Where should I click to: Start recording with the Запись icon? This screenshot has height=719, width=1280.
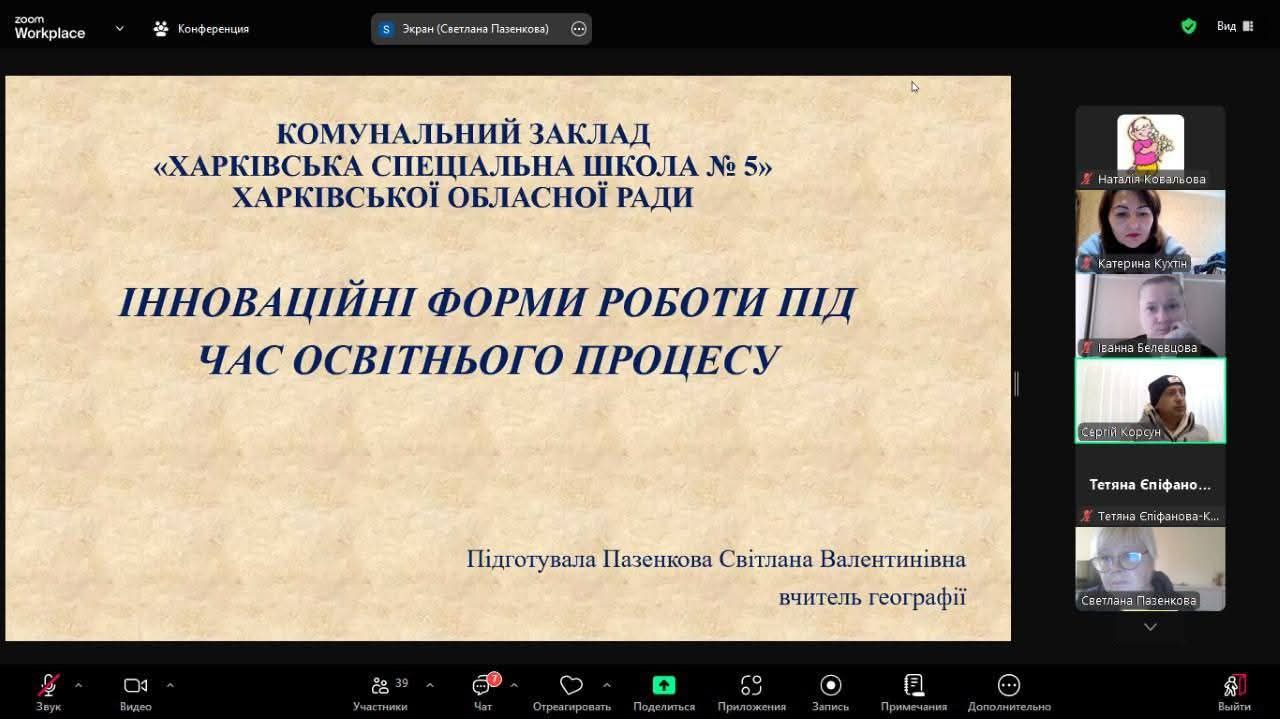[x=830, y=686]
